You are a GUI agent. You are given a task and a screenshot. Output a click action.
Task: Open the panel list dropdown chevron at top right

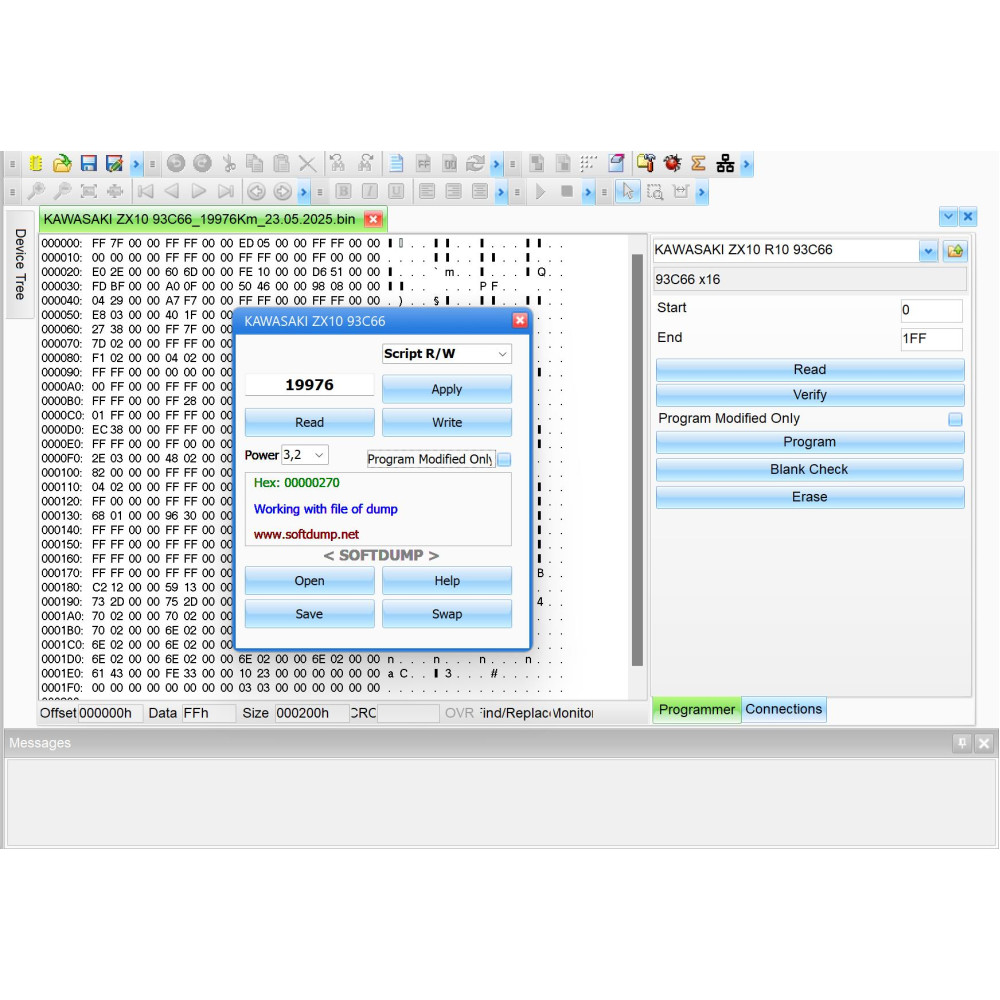pos(948,217)
